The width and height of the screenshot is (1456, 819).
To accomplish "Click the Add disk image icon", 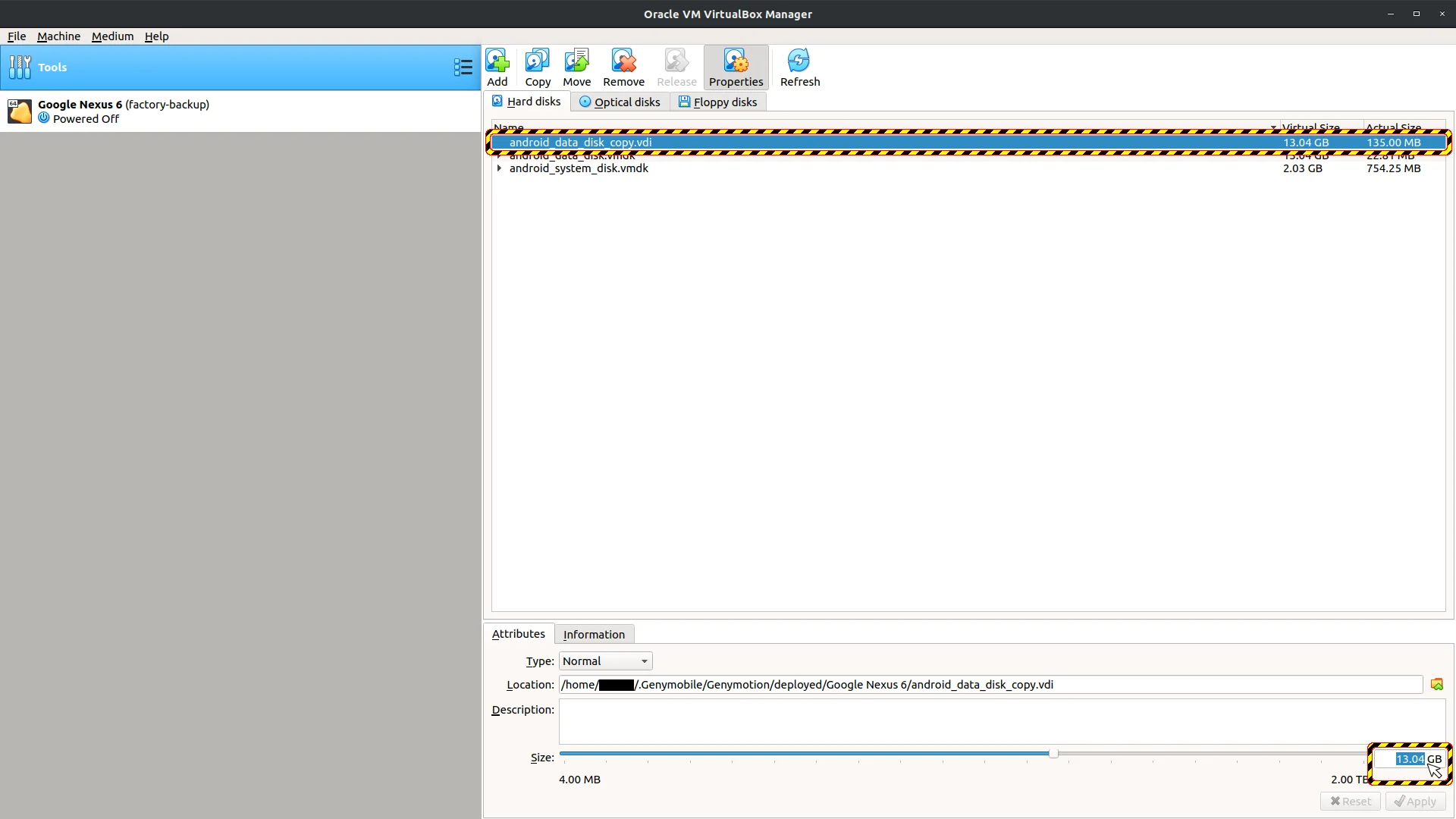I will 497,67.
